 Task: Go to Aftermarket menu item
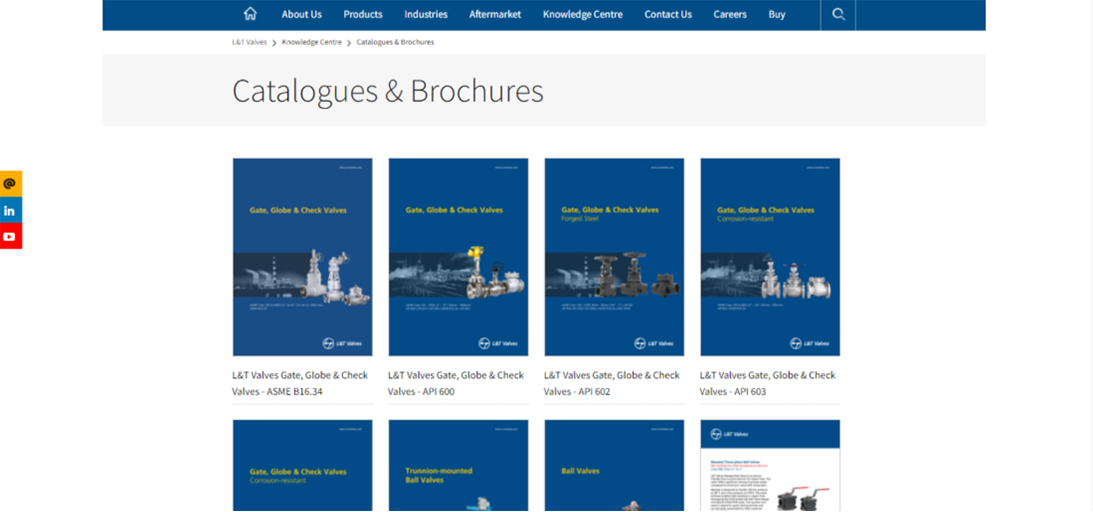495,14
